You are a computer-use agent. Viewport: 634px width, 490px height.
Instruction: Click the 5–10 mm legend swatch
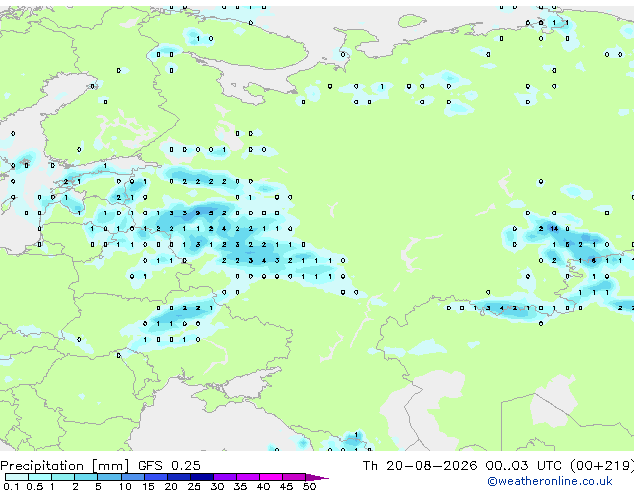click(x=110, y=477)
